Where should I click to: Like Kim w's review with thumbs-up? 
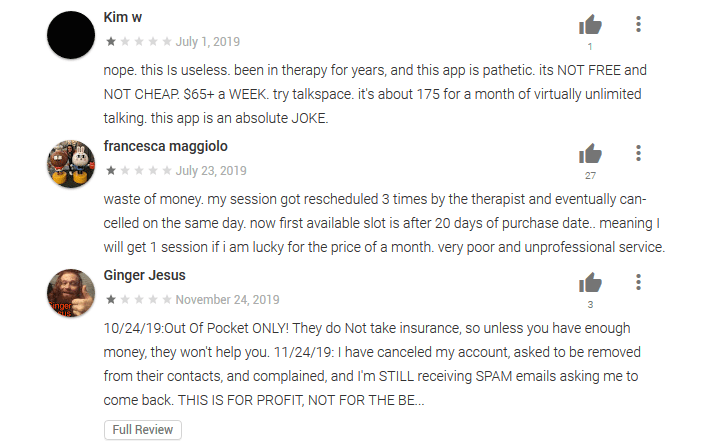pos(590,25)
